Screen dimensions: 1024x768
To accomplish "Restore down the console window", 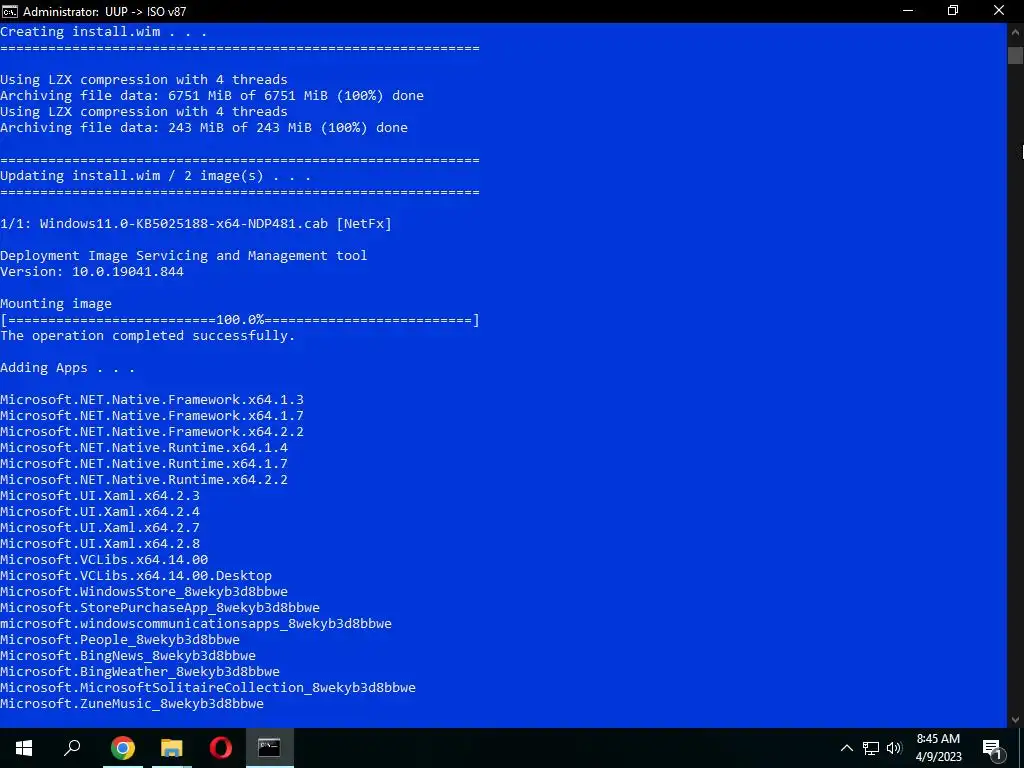I will click(953, 11).
